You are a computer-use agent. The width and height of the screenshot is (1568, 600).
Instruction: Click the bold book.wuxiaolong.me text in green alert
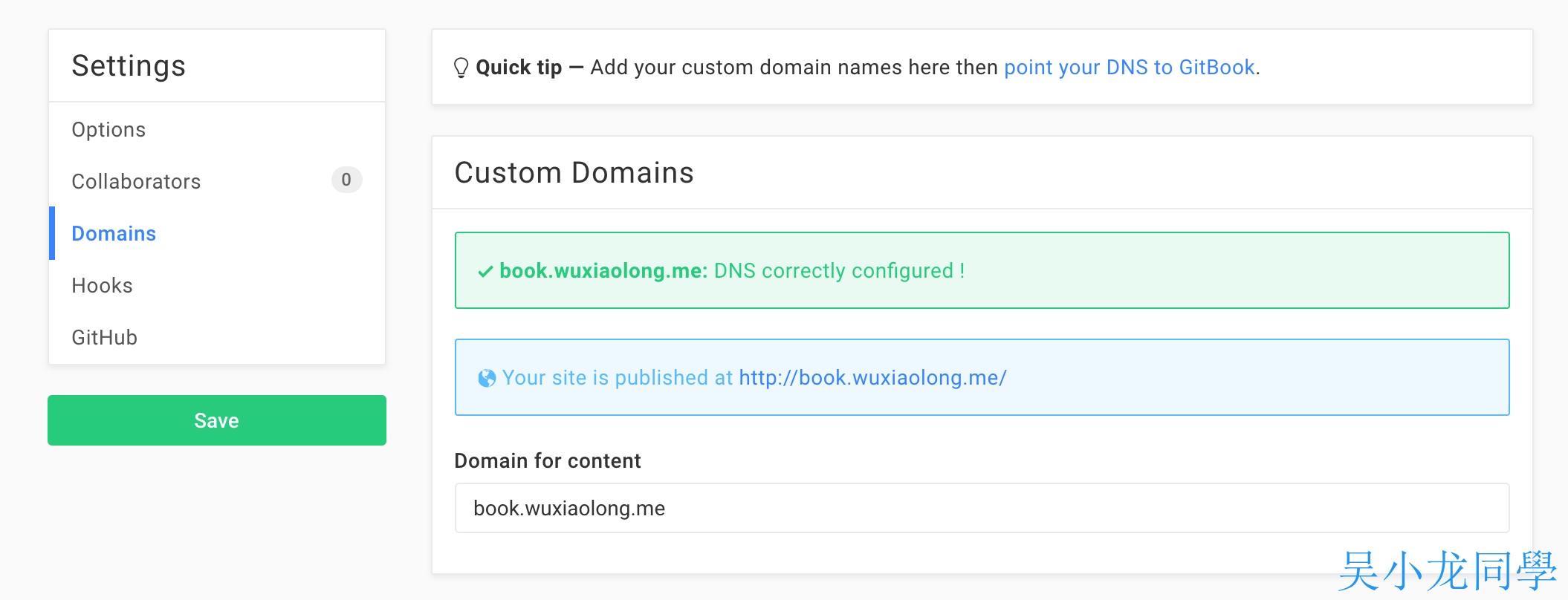603,271
